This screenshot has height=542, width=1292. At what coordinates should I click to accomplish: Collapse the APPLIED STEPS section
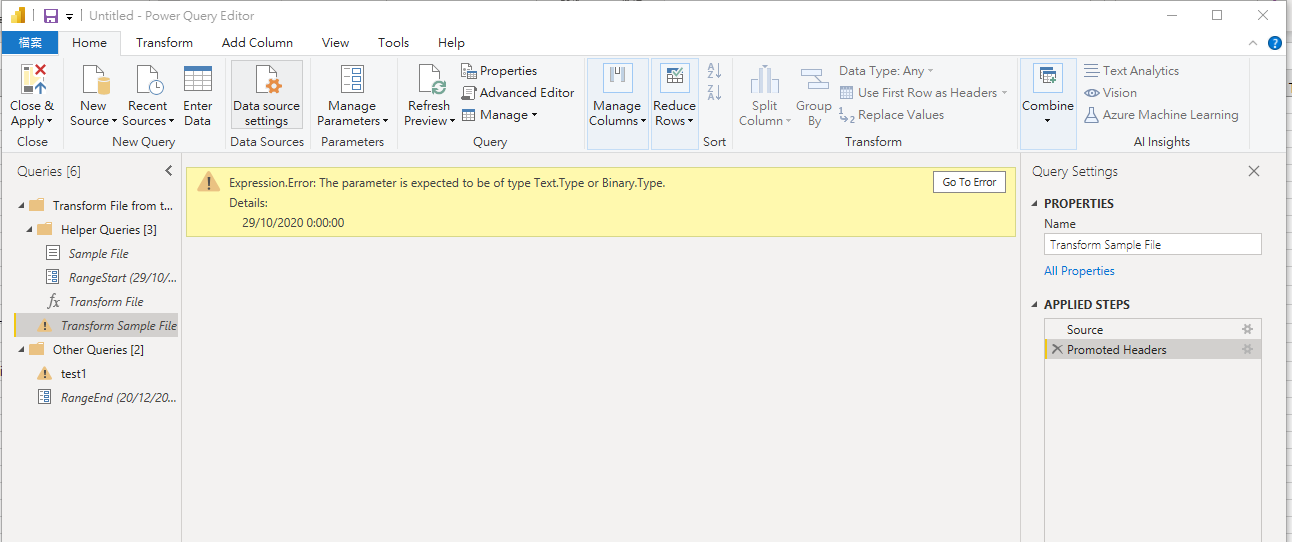point(1035,305)
